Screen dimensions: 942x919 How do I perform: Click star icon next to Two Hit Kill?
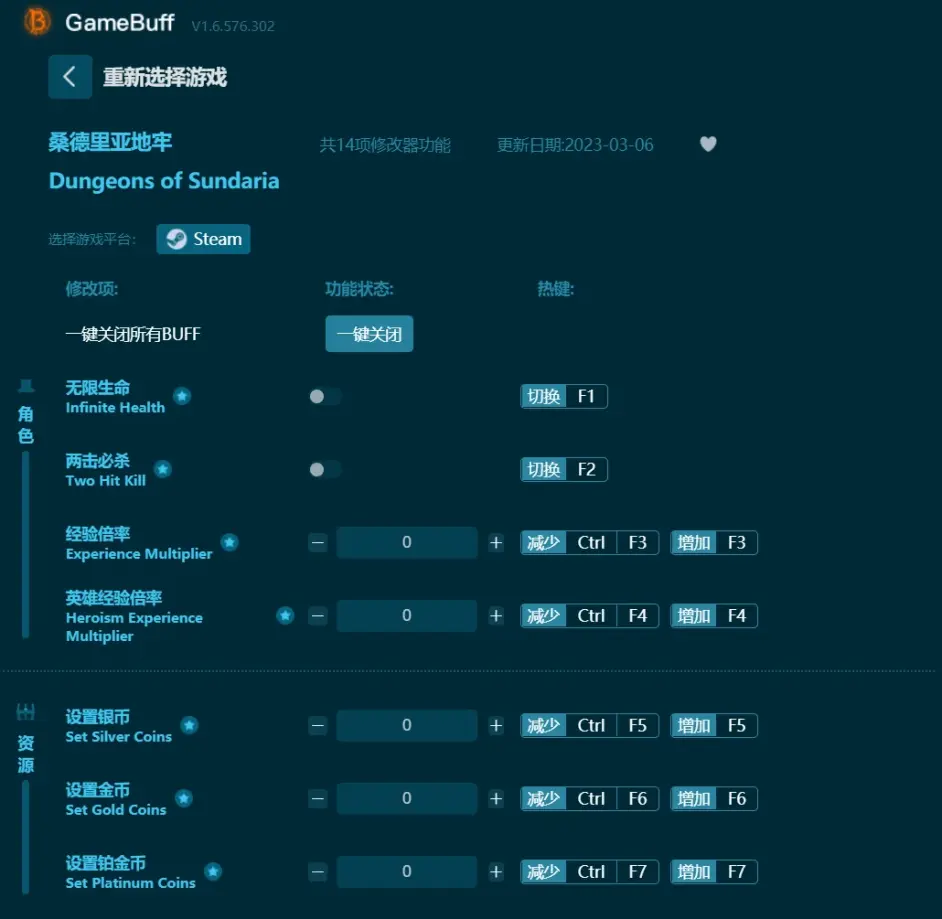click(162, 469)
